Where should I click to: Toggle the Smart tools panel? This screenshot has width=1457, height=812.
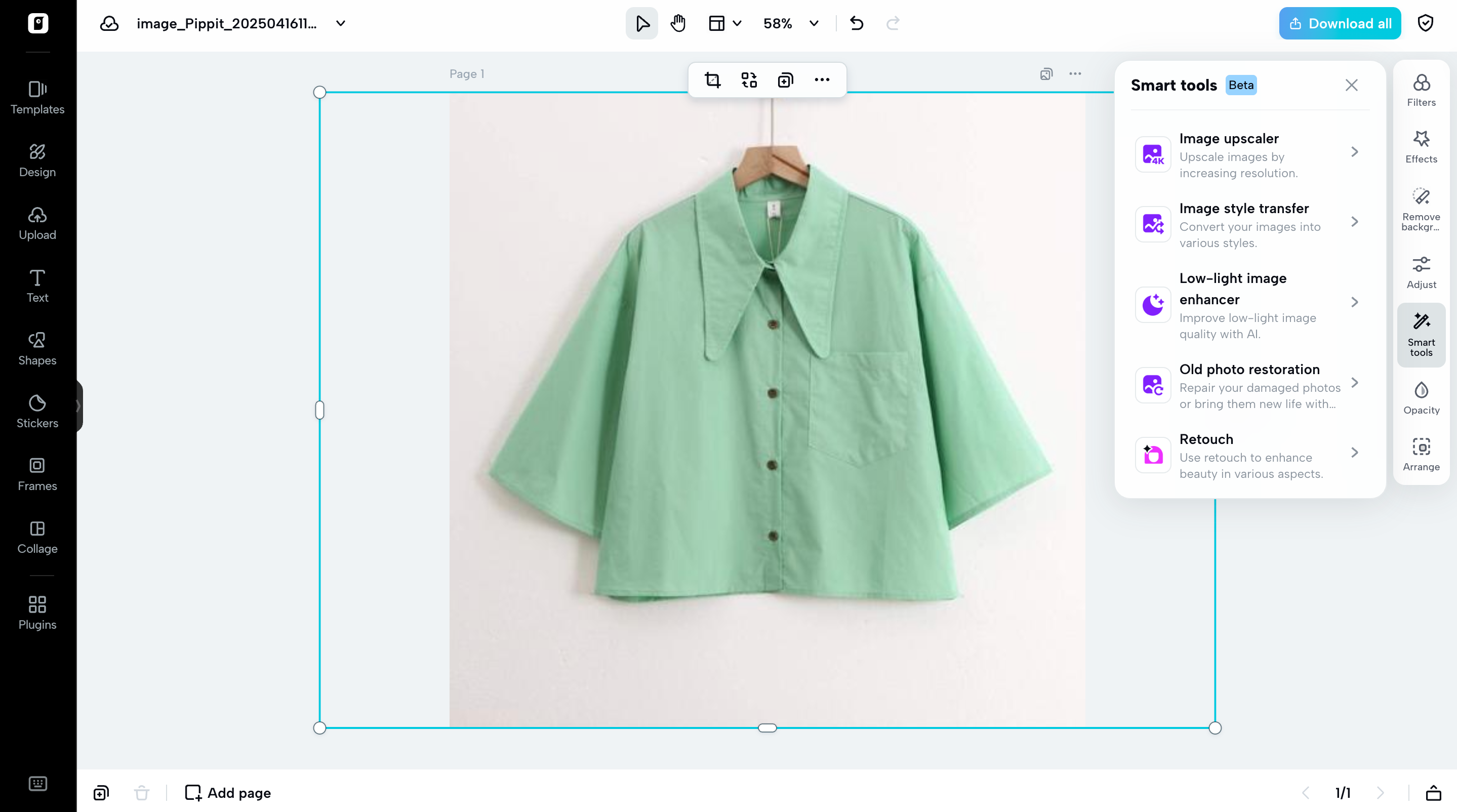tap(1422, 335)
